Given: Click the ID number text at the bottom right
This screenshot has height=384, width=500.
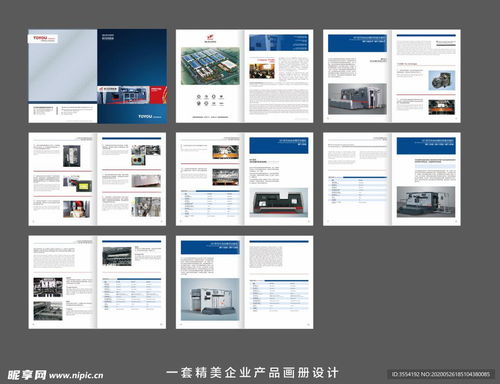Looking at the screenshot, I should pos(441,374).
